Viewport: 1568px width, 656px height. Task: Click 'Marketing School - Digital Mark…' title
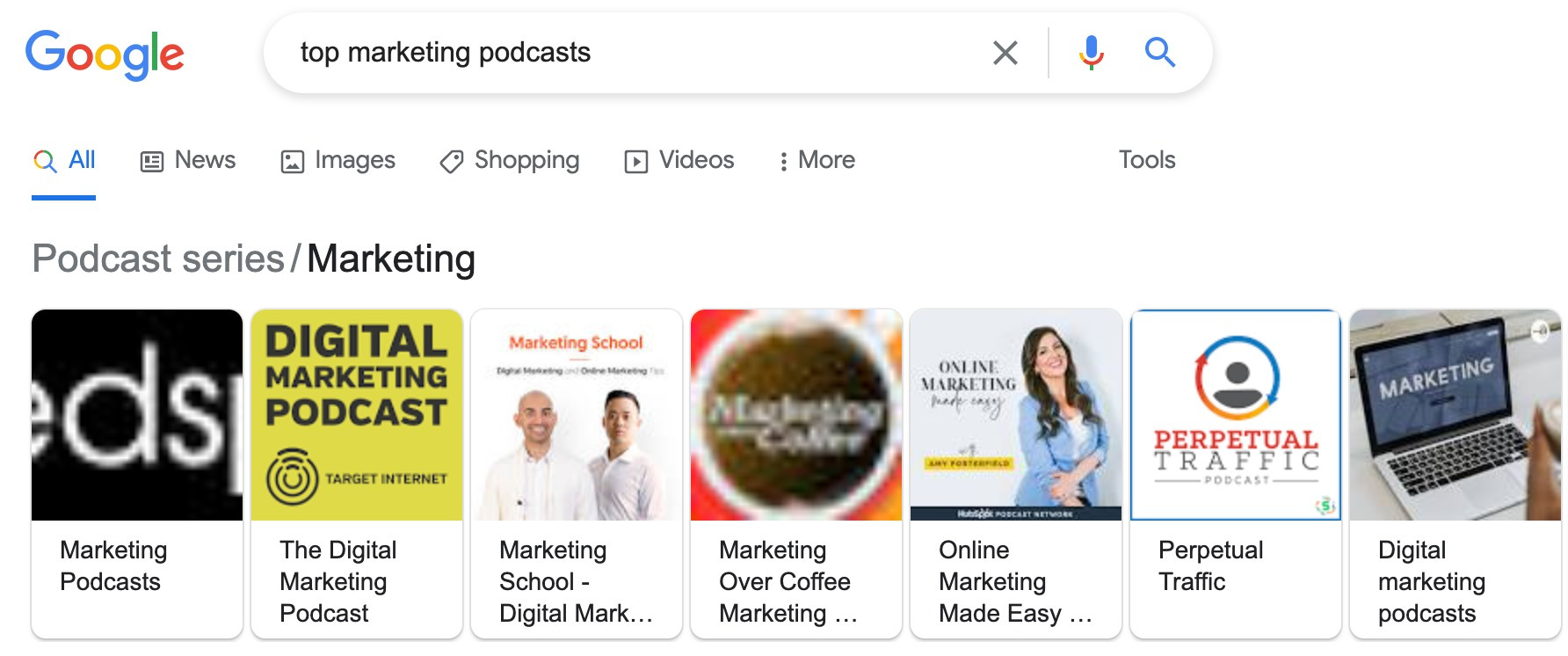click(x=577, y=581)
